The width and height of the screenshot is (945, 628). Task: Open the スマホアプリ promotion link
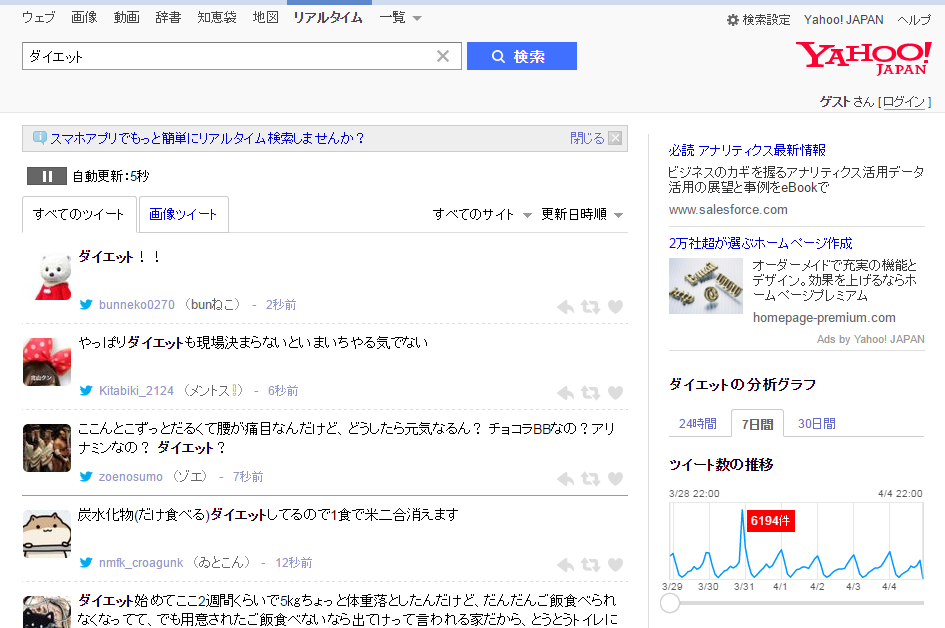pos(207,139)
